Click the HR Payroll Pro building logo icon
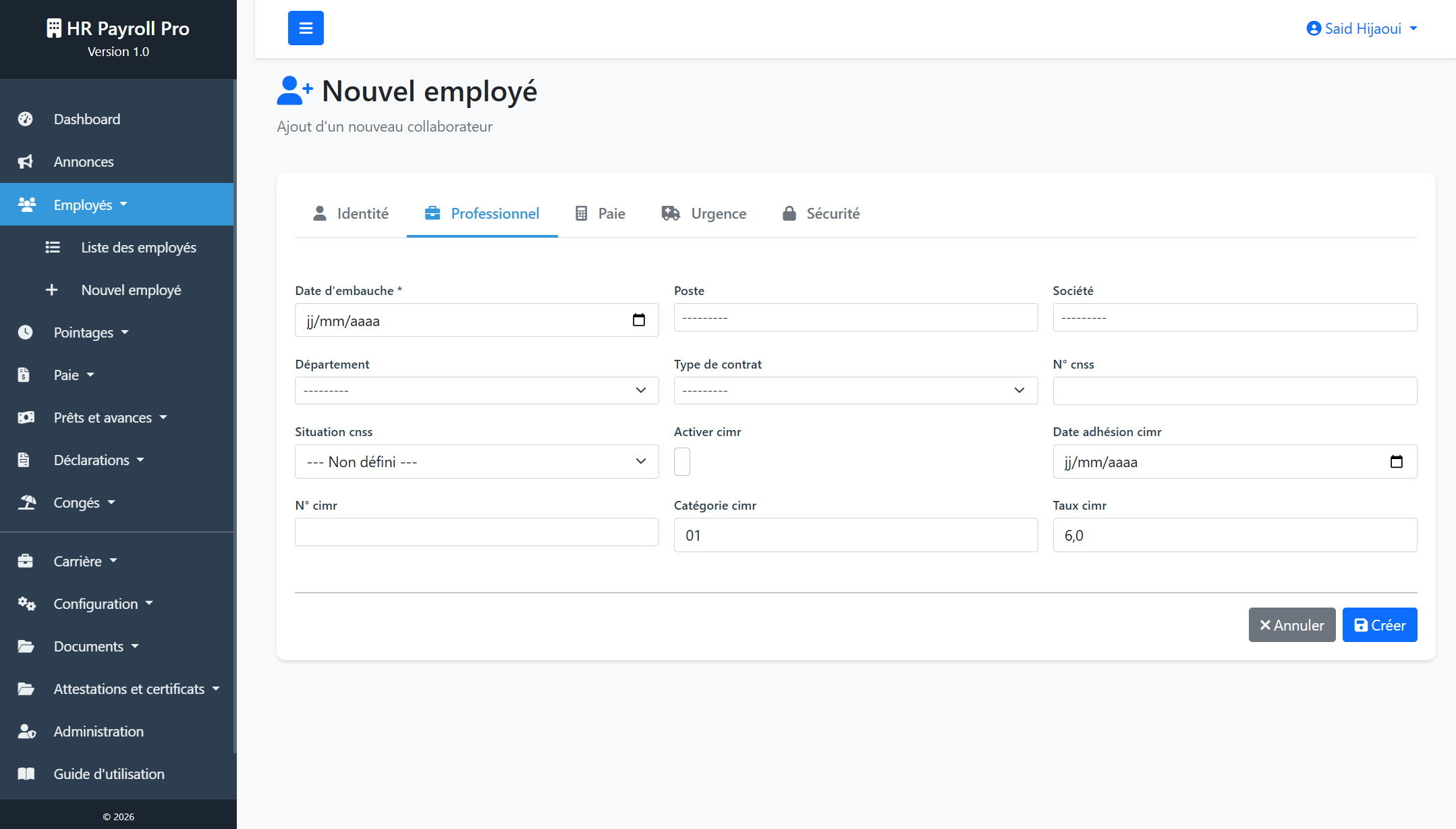 pos(54,28)
